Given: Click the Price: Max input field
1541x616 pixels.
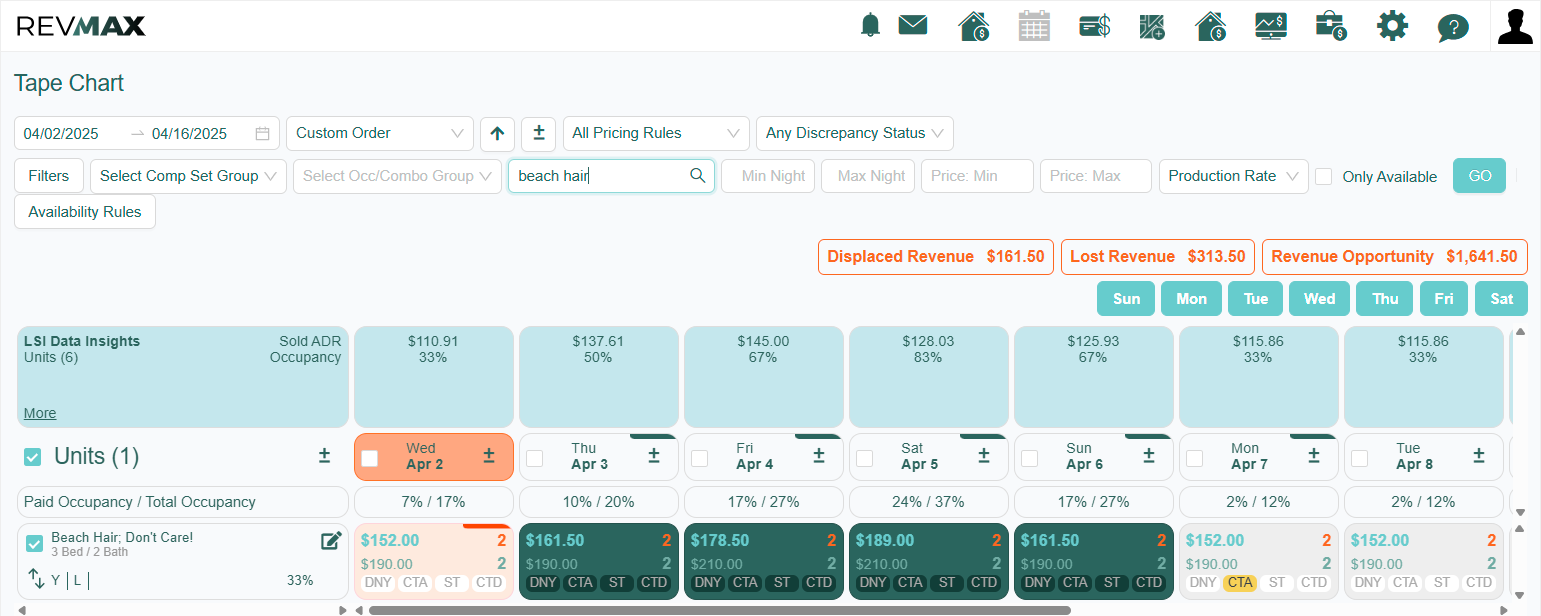Looking at the screenshot, I should tap(1096, 176).
